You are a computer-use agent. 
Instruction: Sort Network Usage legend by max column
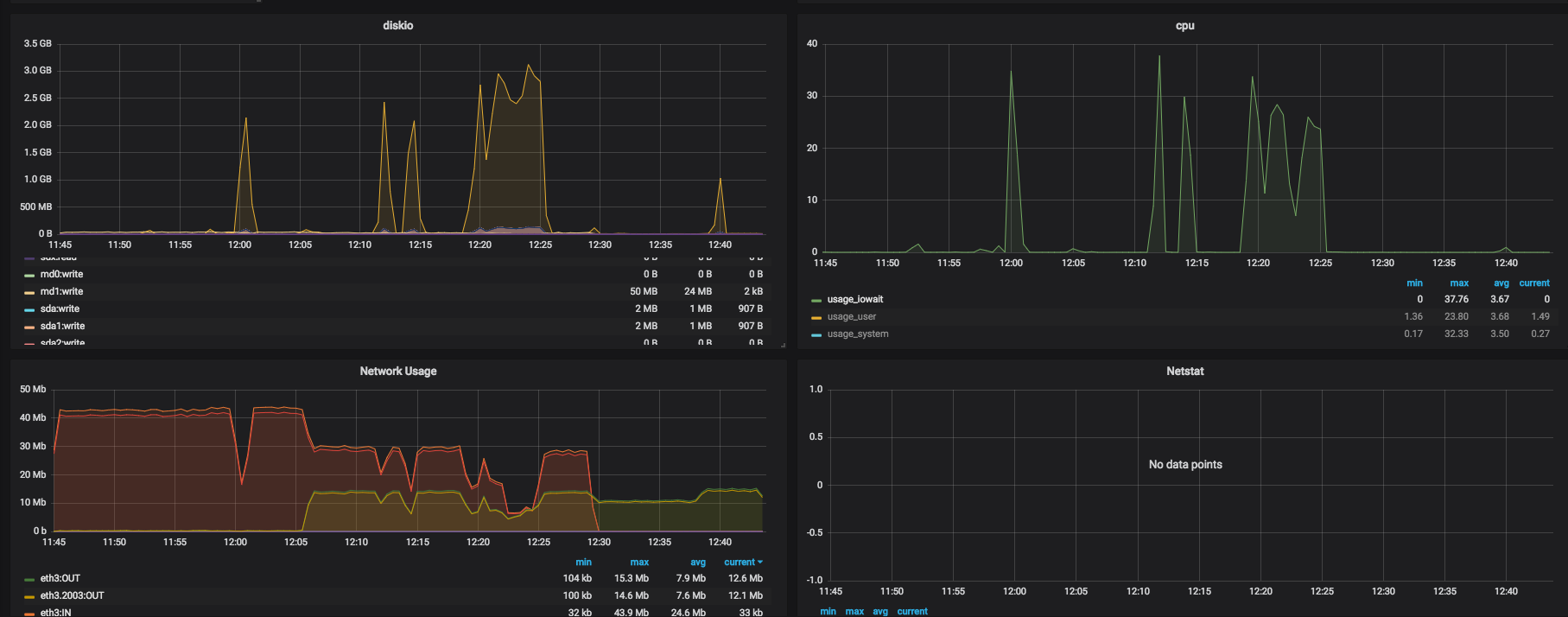click(x=639, y=563)
